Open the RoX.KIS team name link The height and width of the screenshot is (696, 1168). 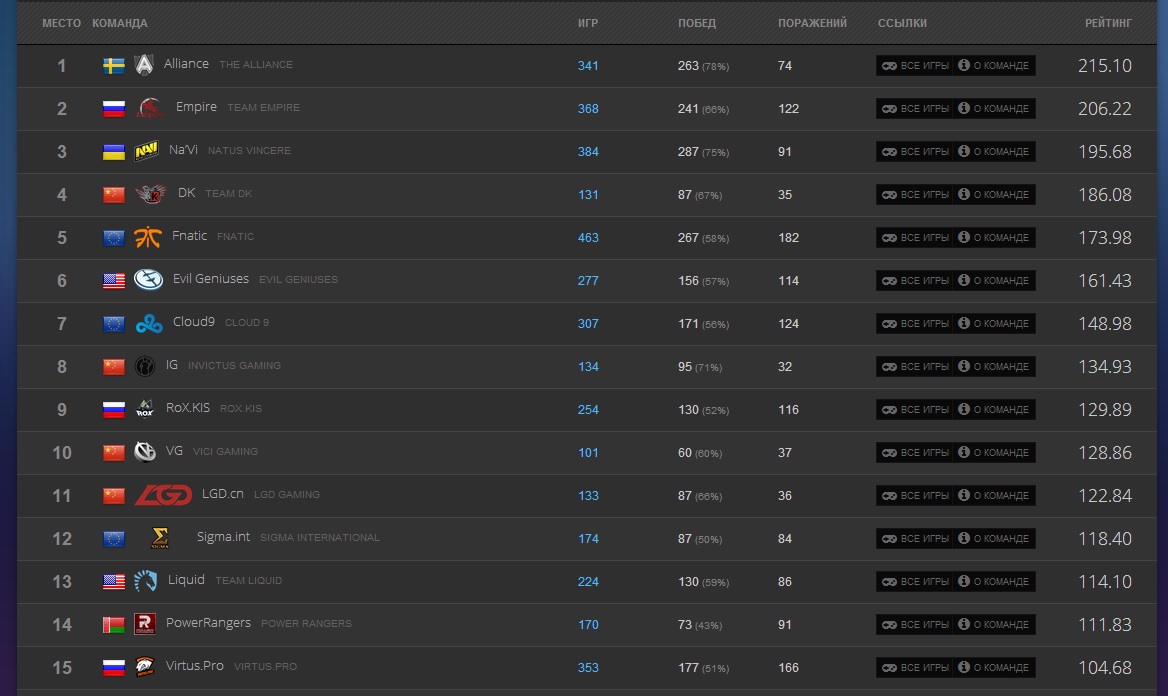pos(188,408)
